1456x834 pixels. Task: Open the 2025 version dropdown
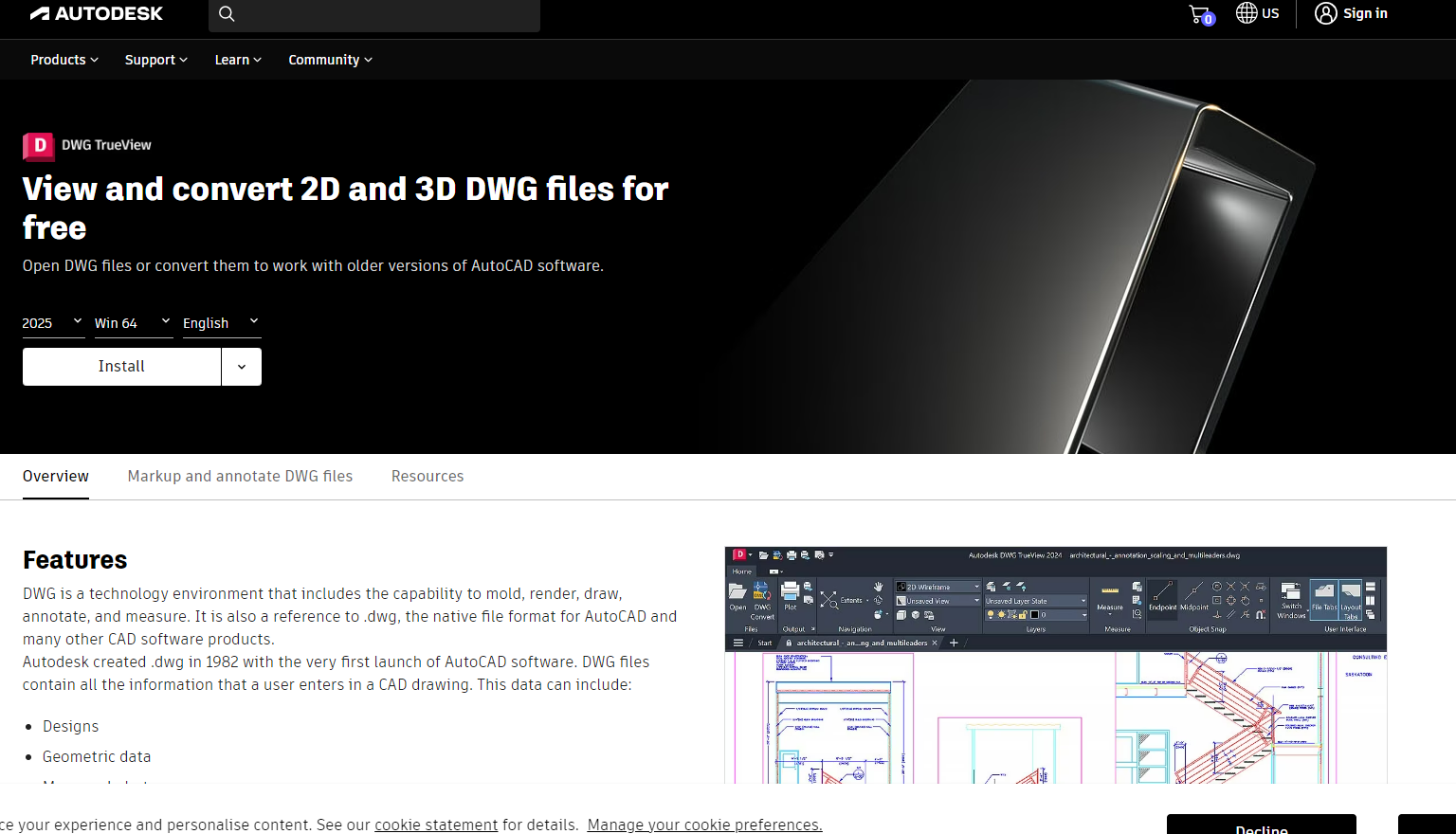click(x=53, y=323)
